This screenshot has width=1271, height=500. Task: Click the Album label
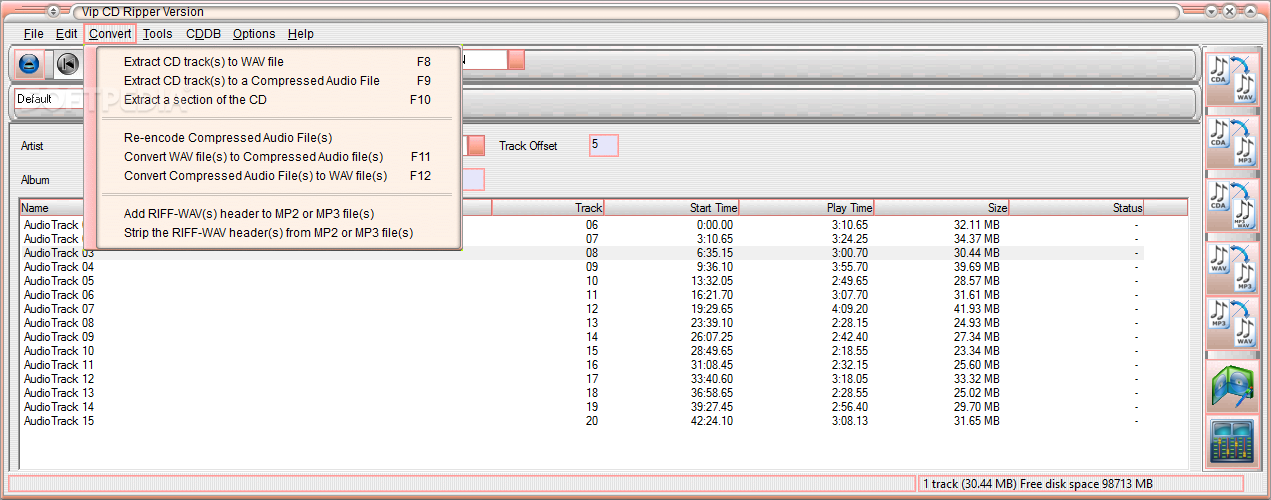pos(35,180)
